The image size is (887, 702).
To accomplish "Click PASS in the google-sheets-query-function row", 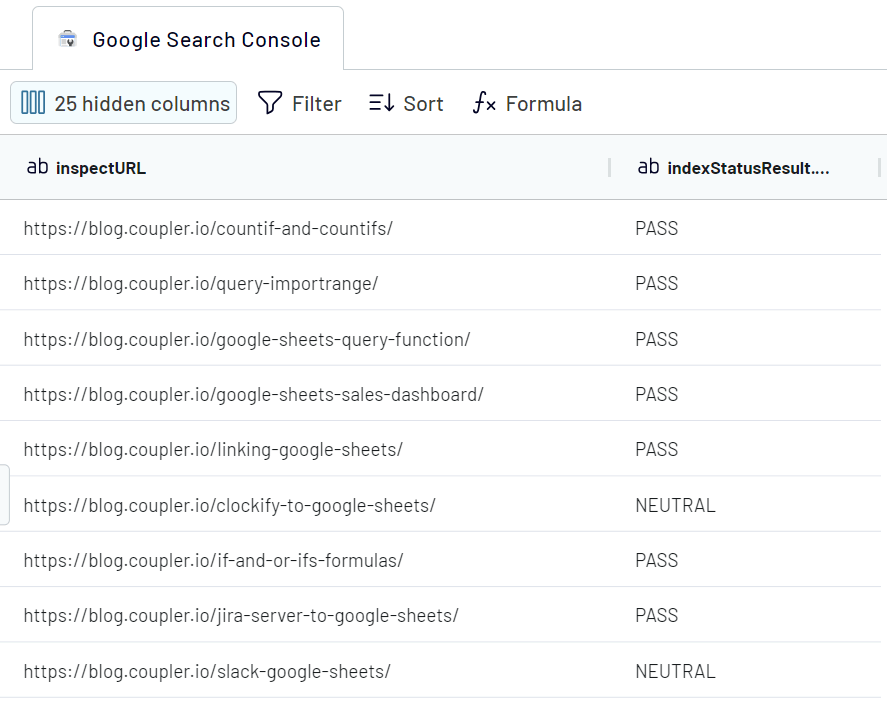I will [656, 339].
